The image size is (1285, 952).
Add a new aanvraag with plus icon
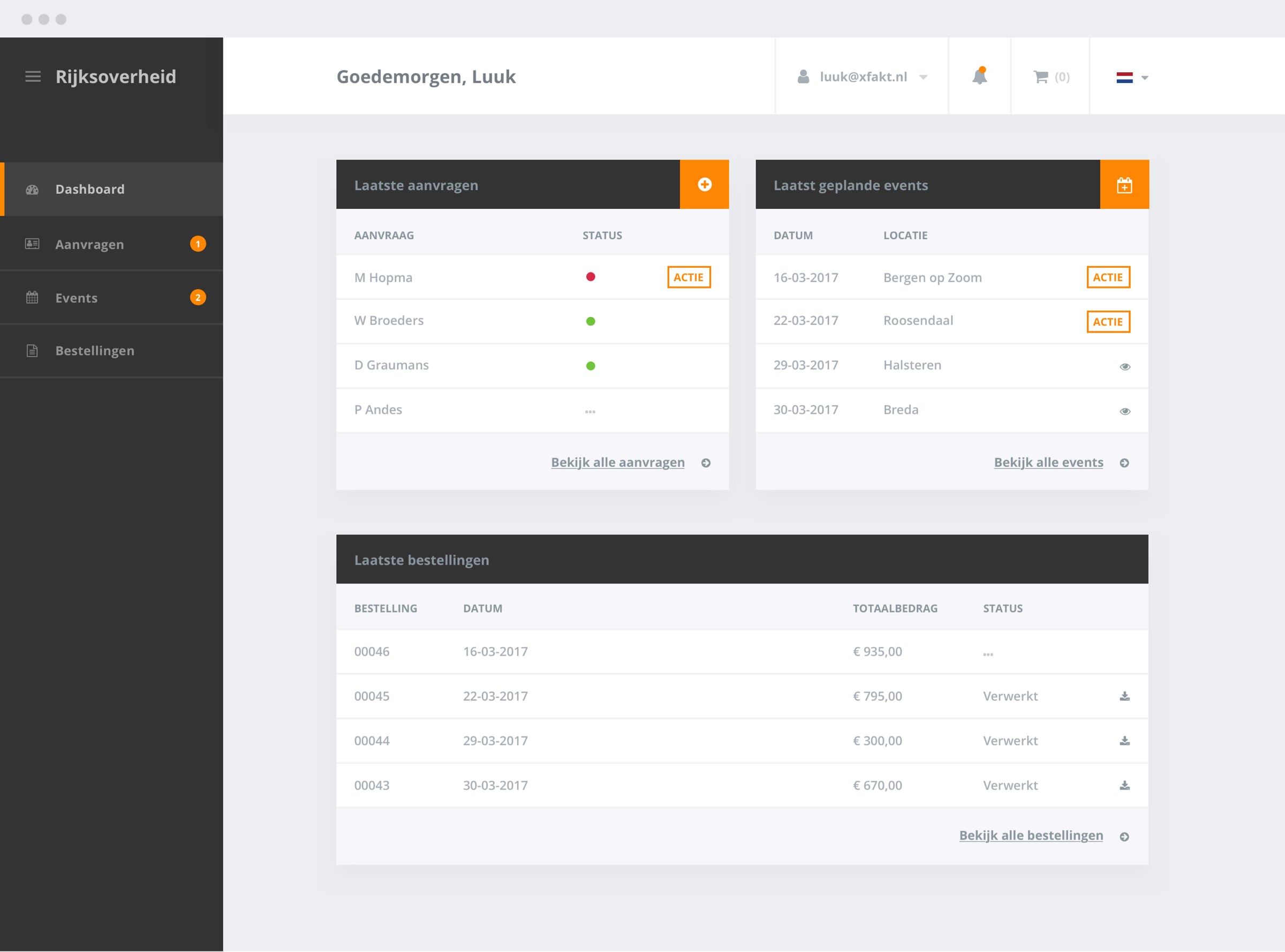pyautogui.click(x=704, y=184)
